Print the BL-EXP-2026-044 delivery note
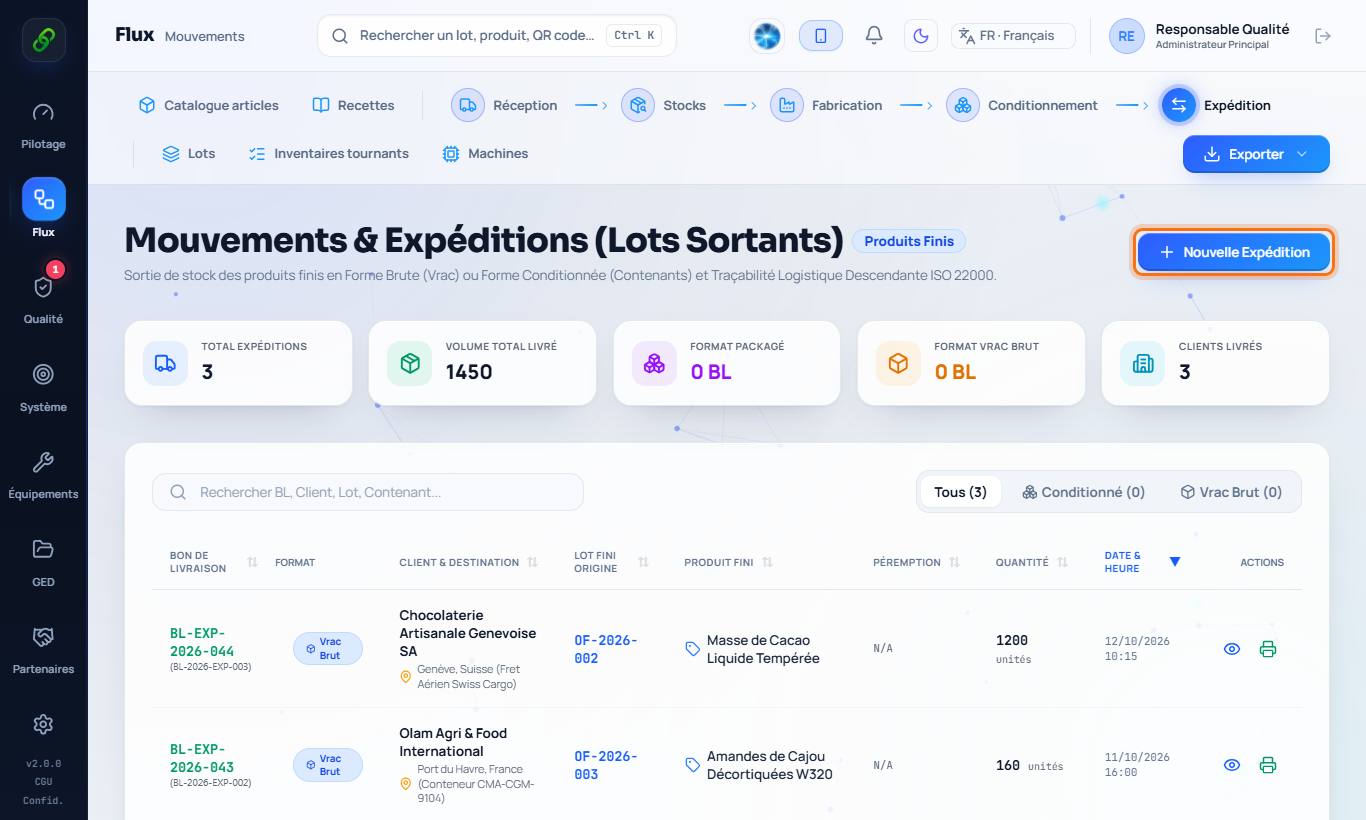 click(x=1268, y=649)
